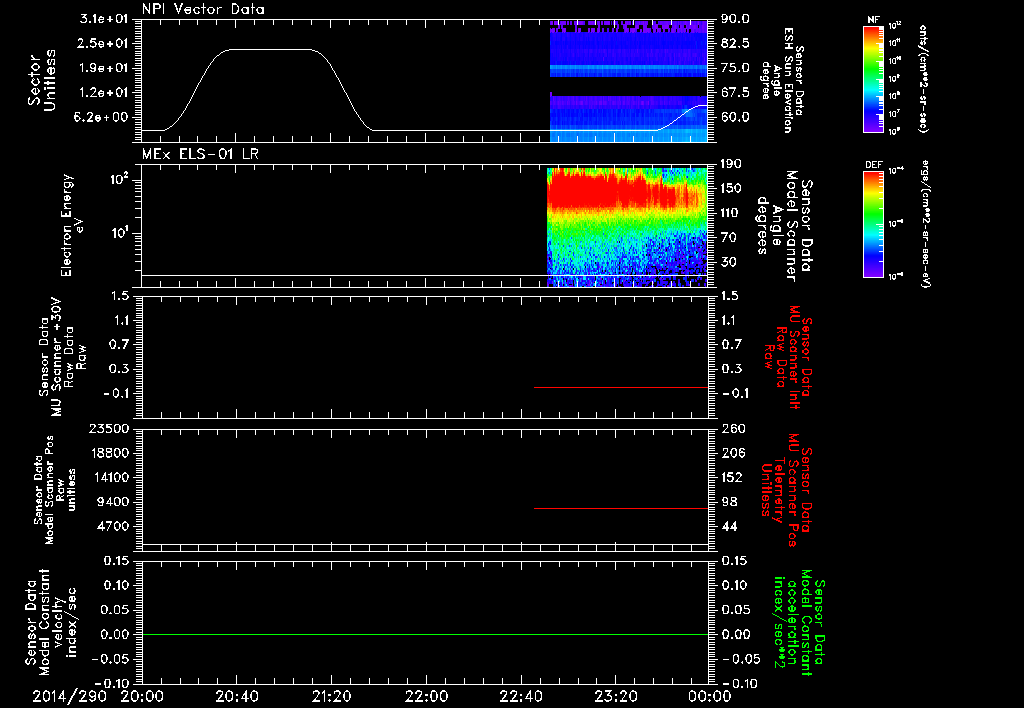This screenshot has height=708, width=1024.
Task: Click the '9400' scanner position tick
Action: point(112,502)
